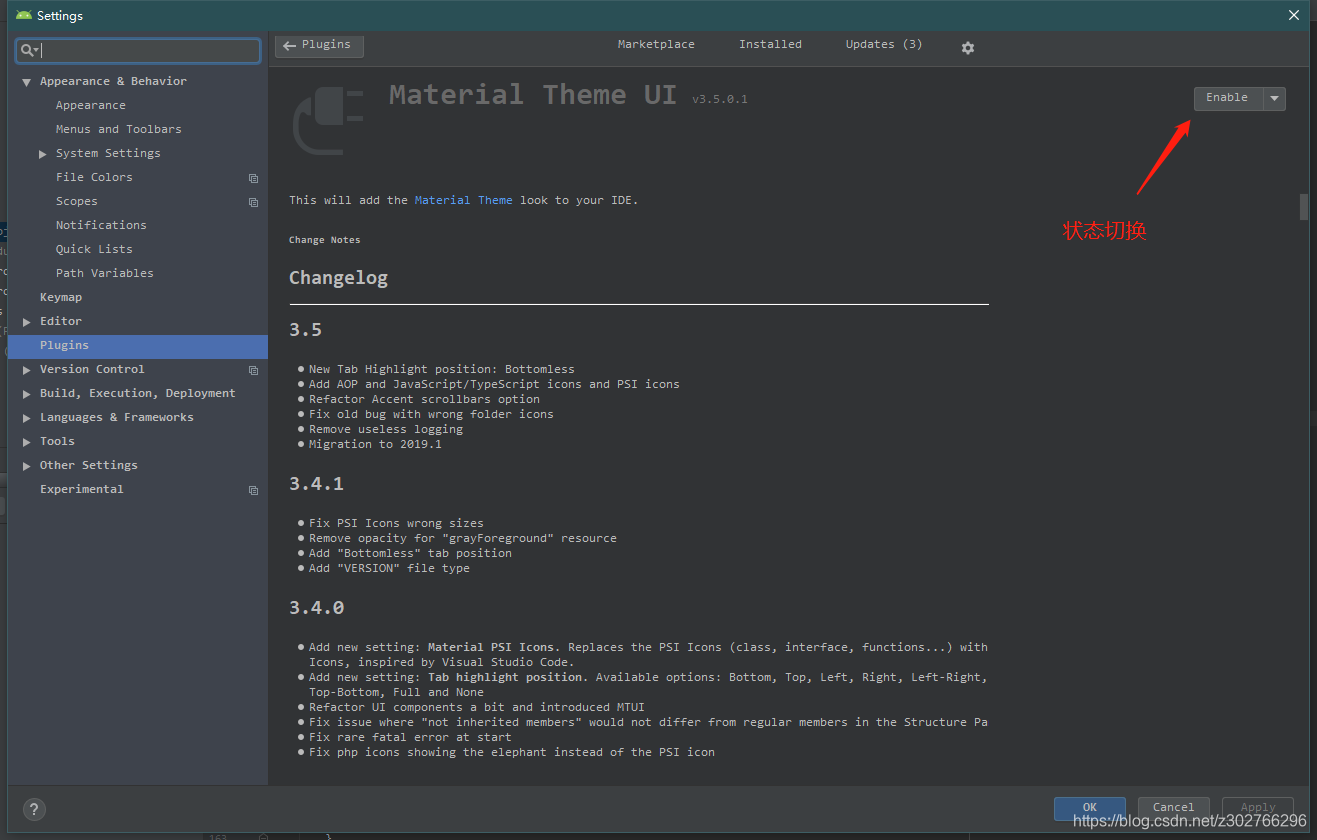Viewport: 1317px width, 840px height.
Task: Go back using the Plugins button
Action: point(319,45)
